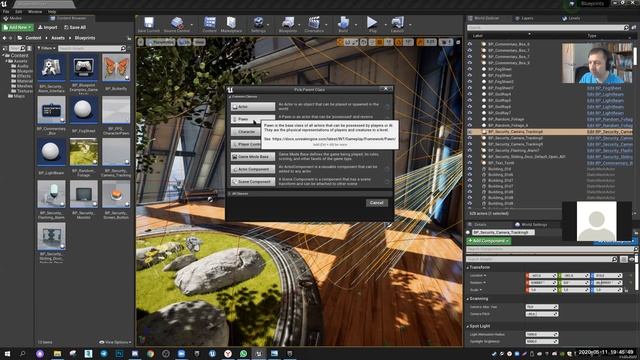Click the Add New button
The image size is (640, 360).
tap(18, 27)
